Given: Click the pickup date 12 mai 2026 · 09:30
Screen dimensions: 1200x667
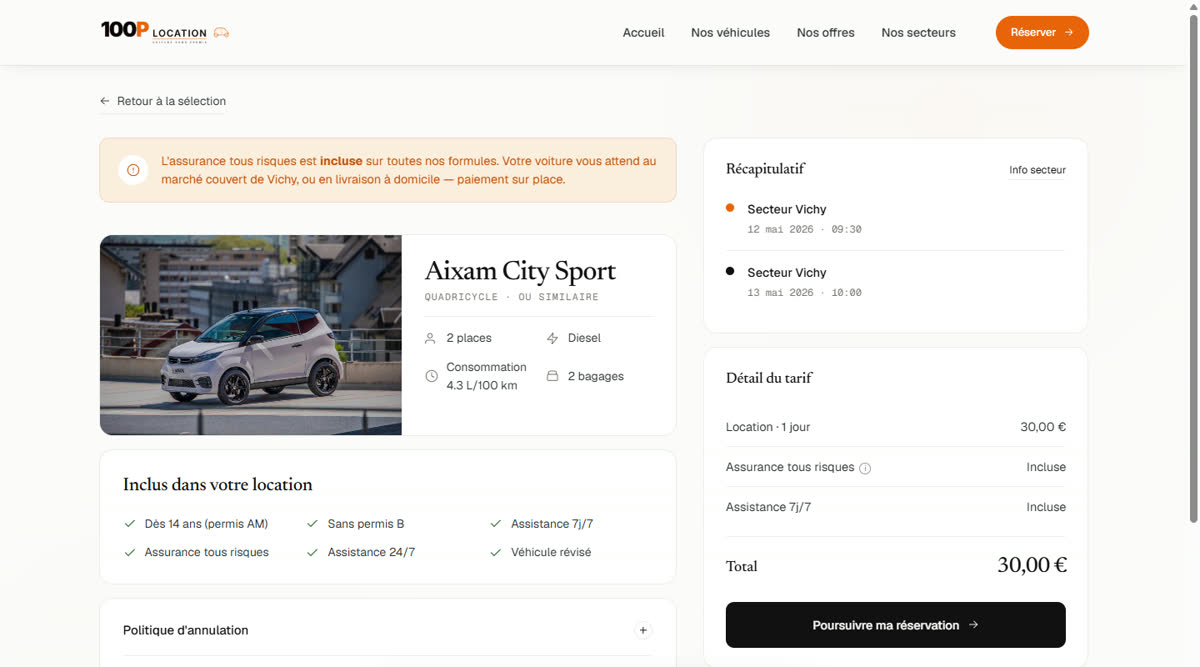Looking at the screenshot, I should (x=804, y=229).
